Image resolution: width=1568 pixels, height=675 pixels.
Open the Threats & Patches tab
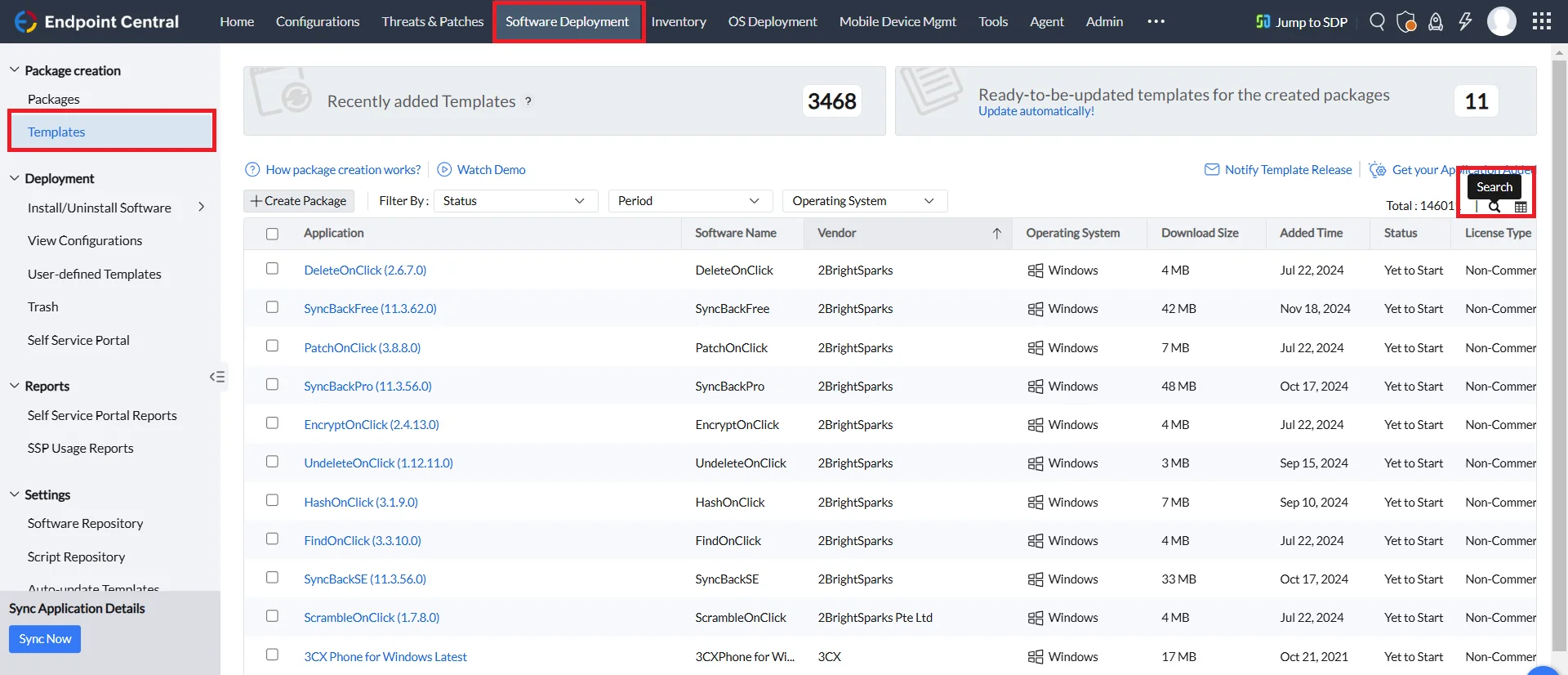coord(433,21)
